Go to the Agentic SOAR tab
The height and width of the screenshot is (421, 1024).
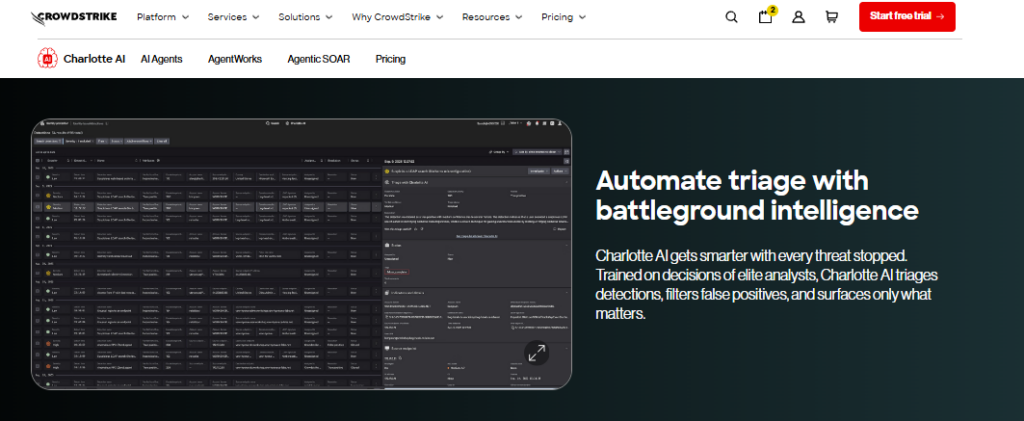tap(319, 59)
